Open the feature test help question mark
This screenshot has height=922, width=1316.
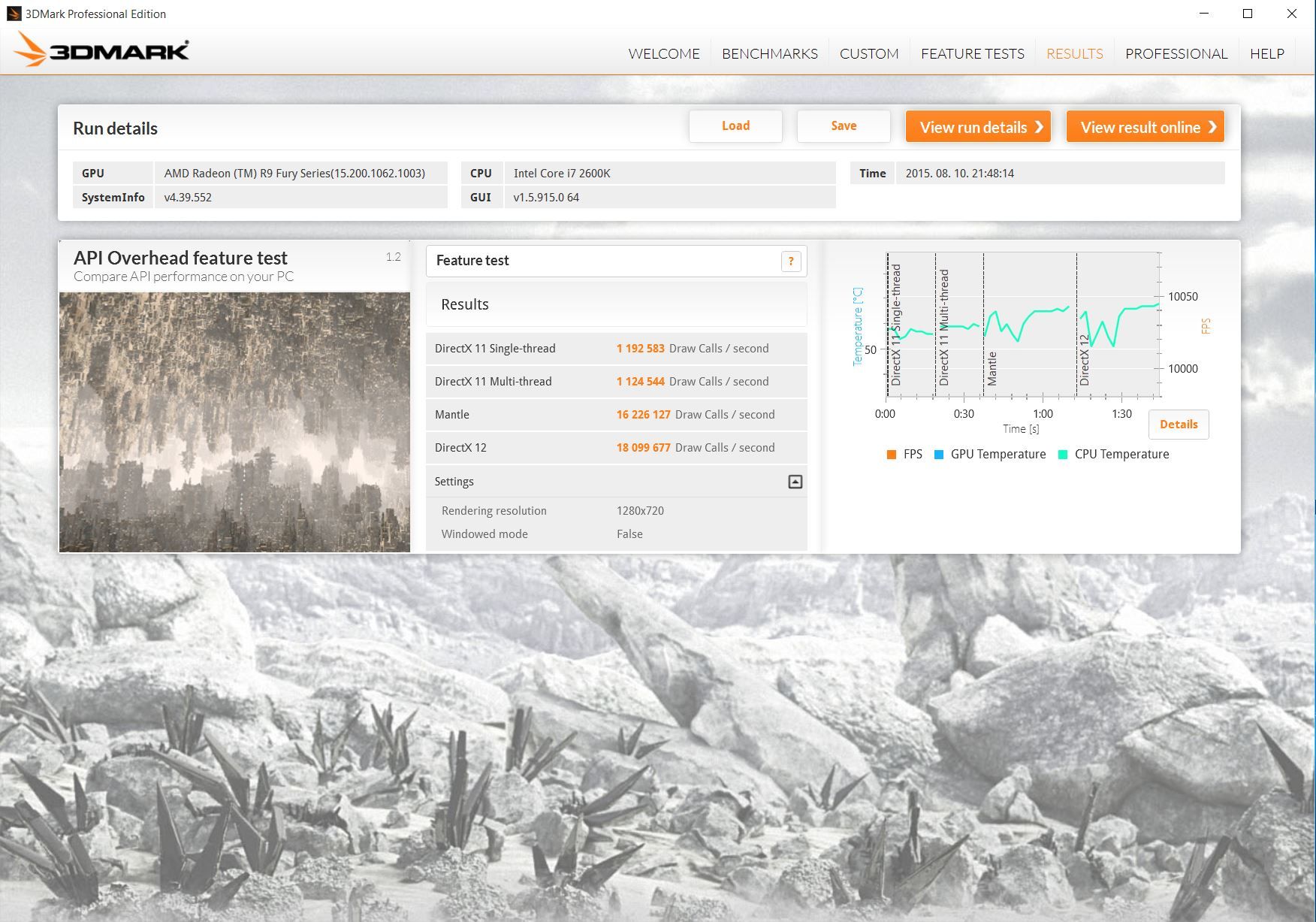(791, 261)
